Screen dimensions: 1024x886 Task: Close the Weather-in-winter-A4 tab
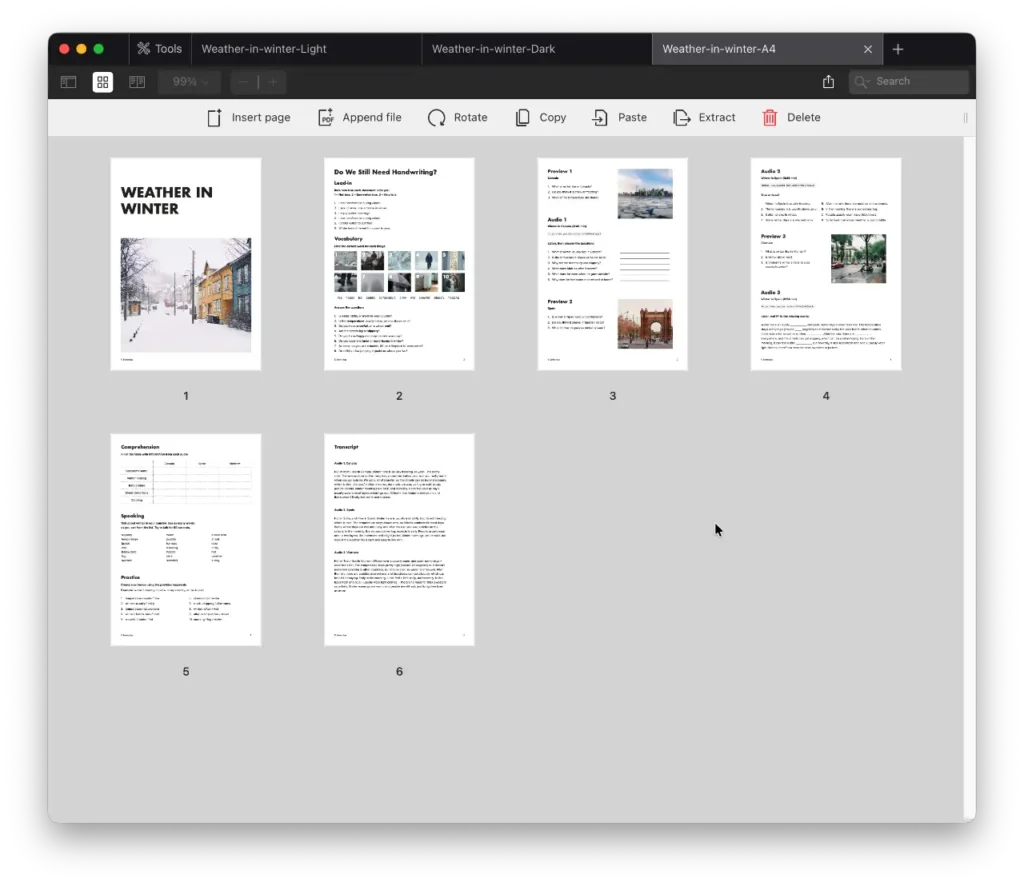coord(867,49)
